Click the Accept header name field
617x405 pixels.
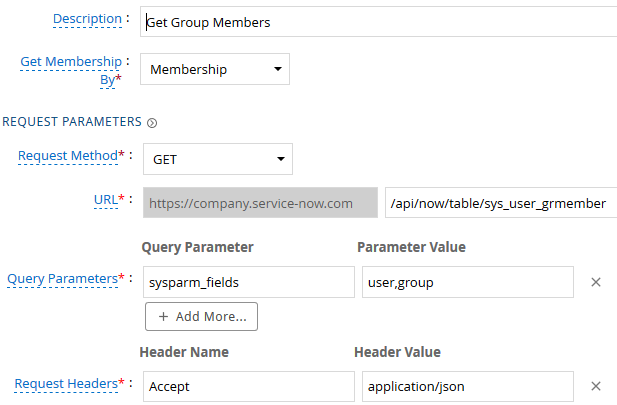click(249, 387)
